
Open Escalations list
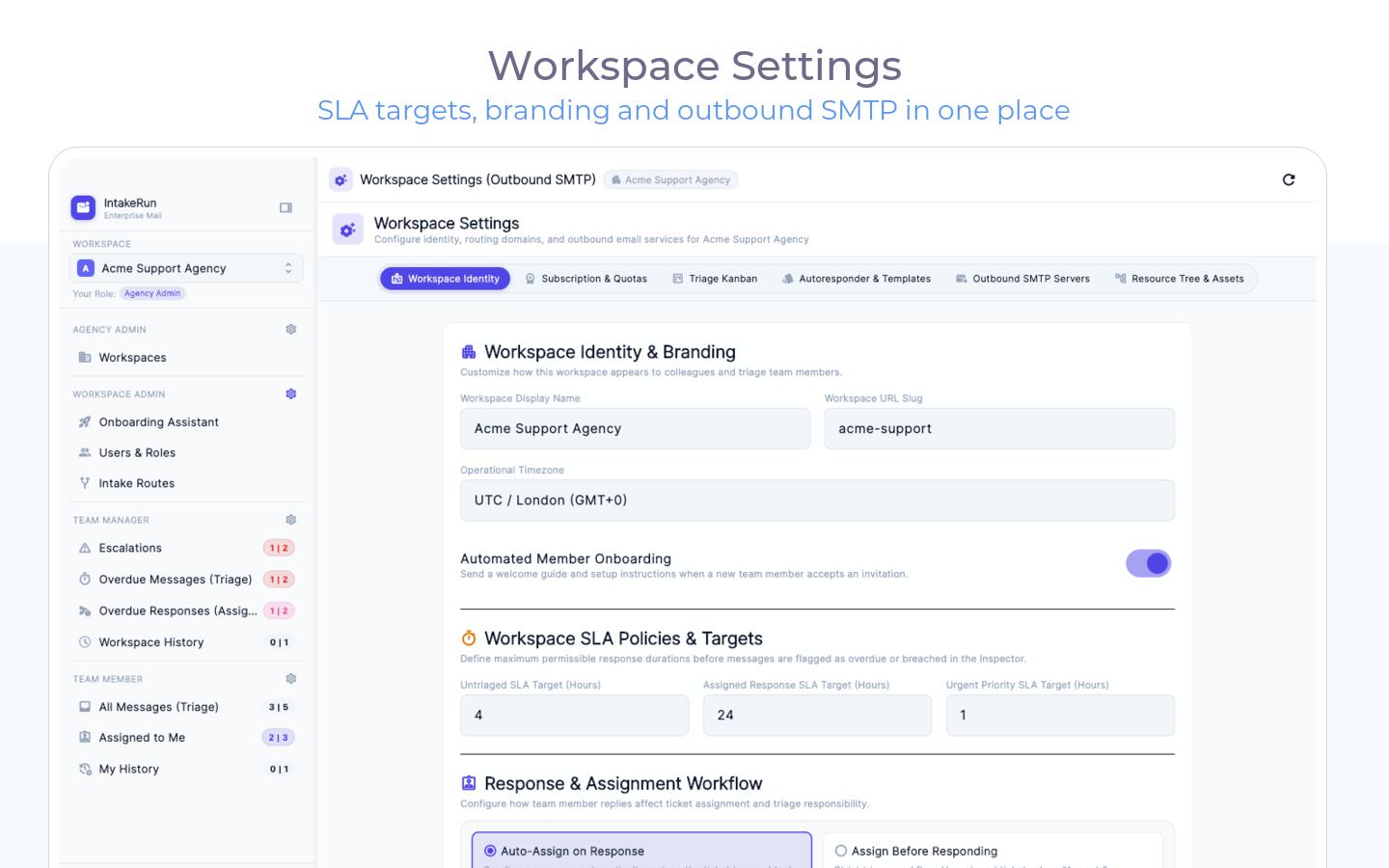coord(186,548)
